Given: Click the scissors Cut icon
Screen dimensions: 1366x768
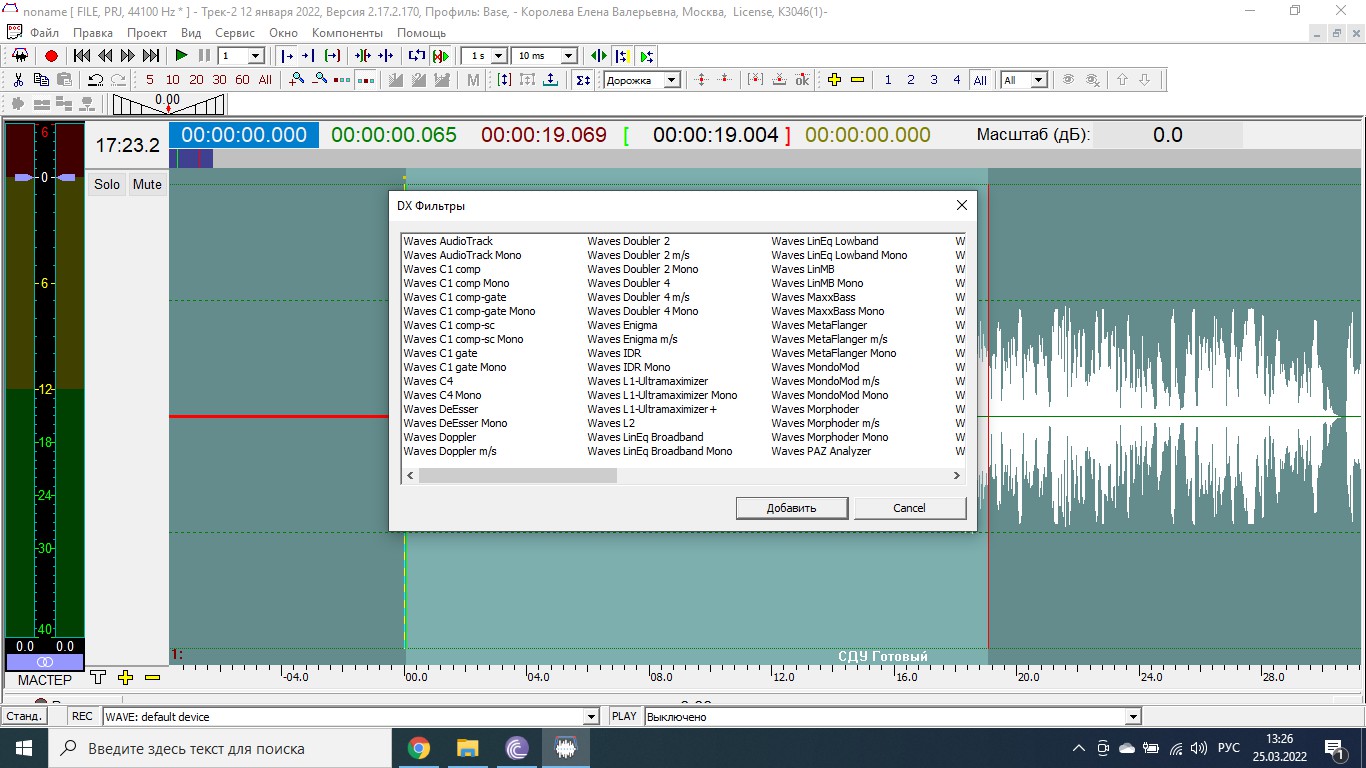Looking at the screenshot, I should [x=18, y=80].
